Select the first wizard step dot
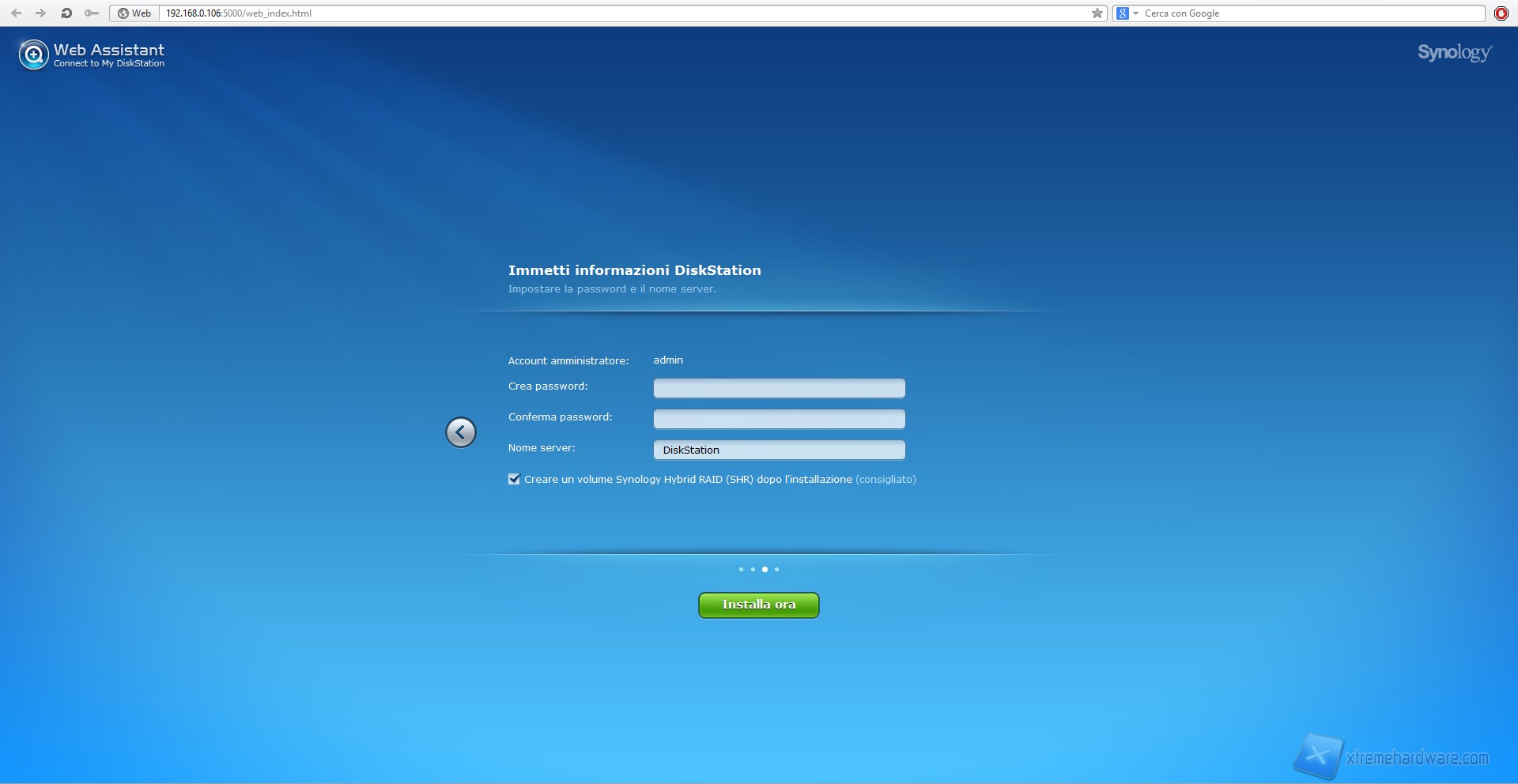1518x784 pixels. [x=741, y=570]
